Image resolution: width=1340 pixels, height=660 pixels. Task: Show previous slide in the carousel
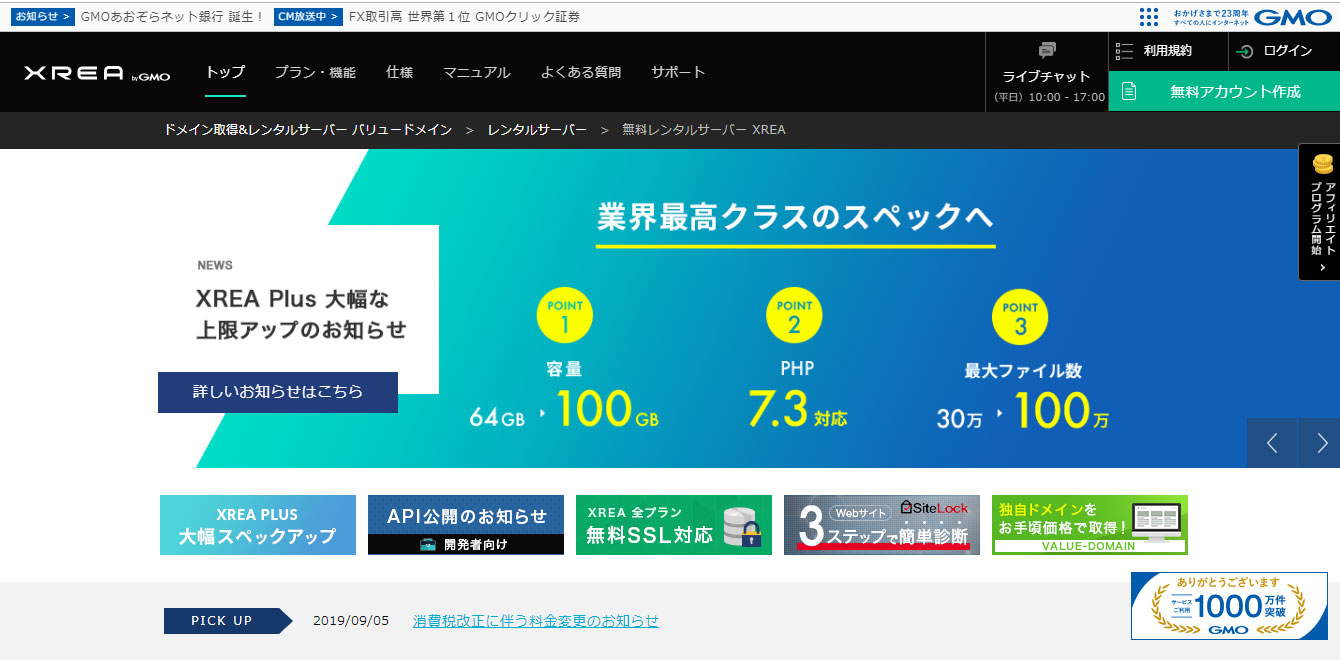(x=1272, y=443)
